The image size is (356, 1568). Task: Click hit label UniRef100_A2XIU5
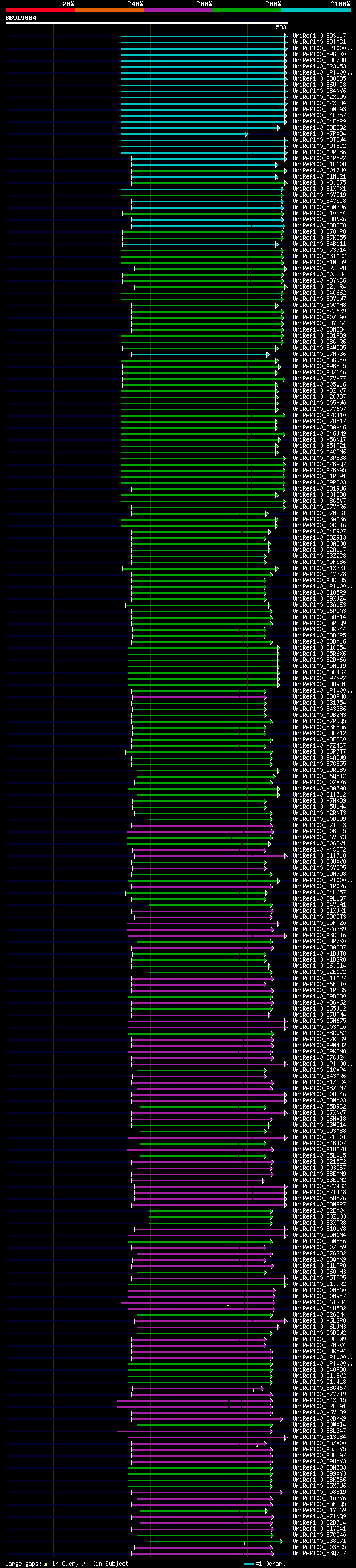[x=319, y=97]
